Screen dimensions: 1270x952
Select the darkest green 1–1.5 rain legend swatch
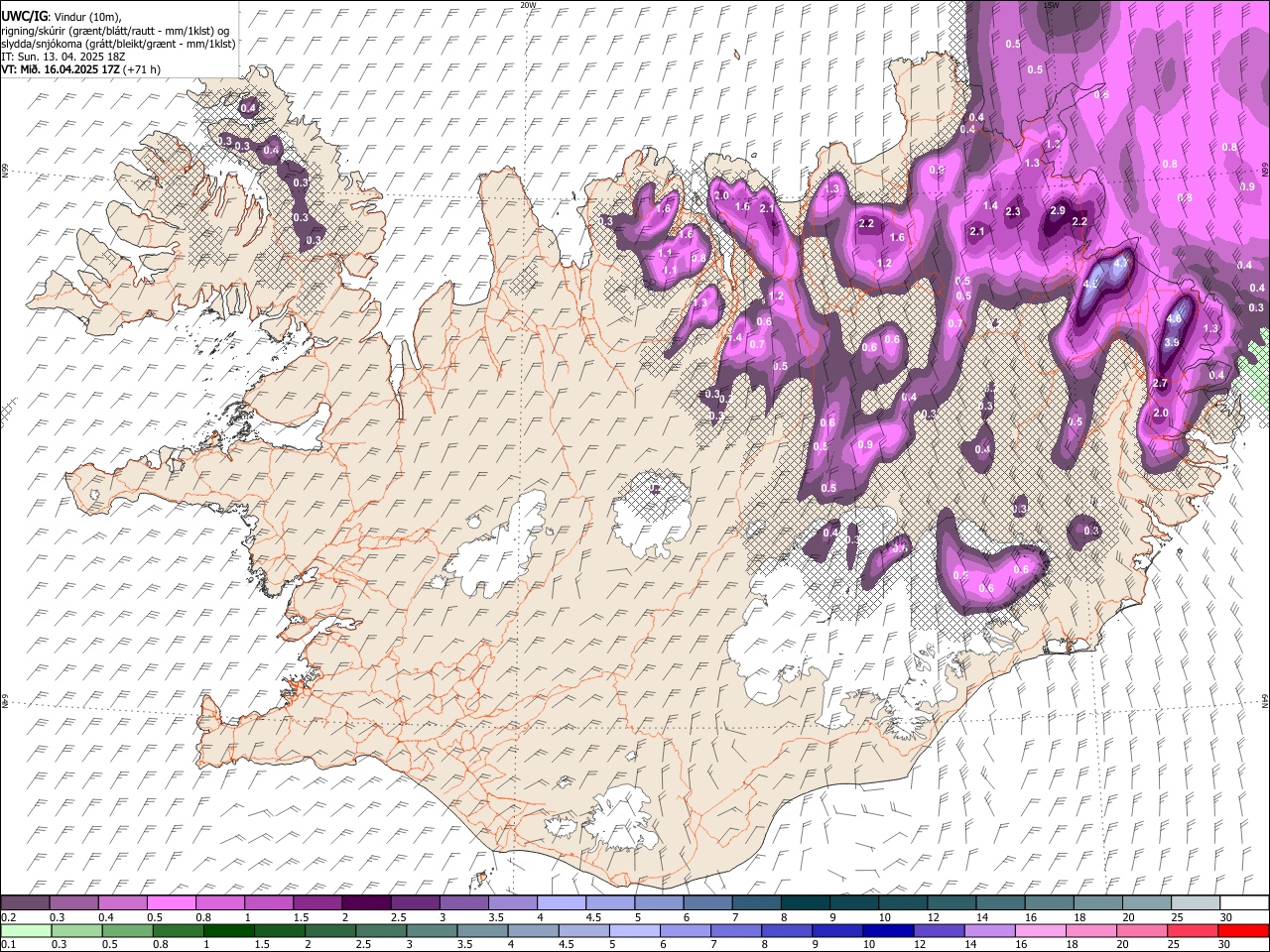click(229, 930)
